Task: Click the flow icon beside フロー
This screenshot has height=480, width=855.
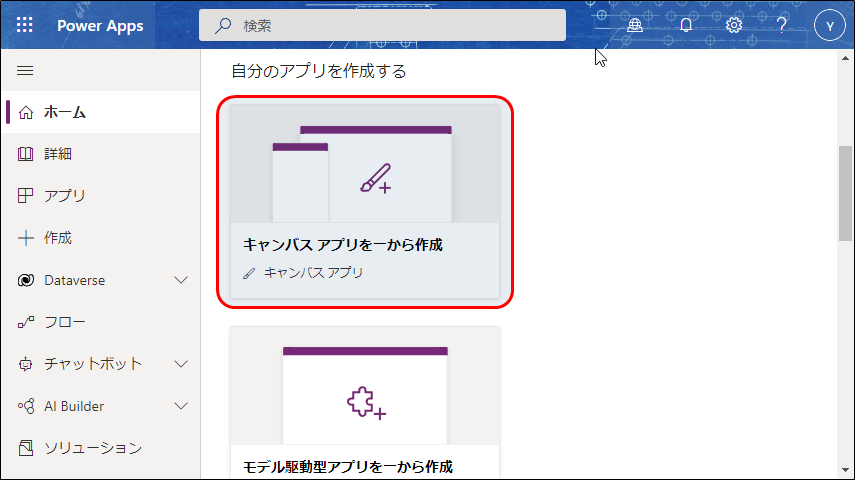Action: coord(26,322)
